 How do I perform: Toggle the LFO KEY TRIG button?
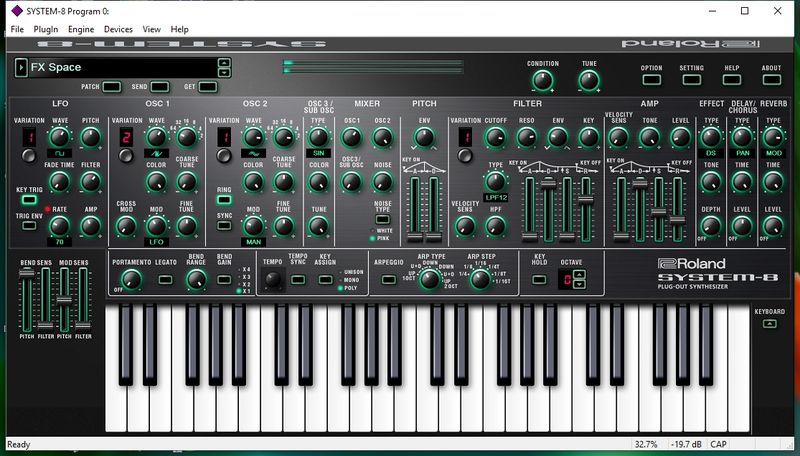pyautogui.click(x=29, y=199)
